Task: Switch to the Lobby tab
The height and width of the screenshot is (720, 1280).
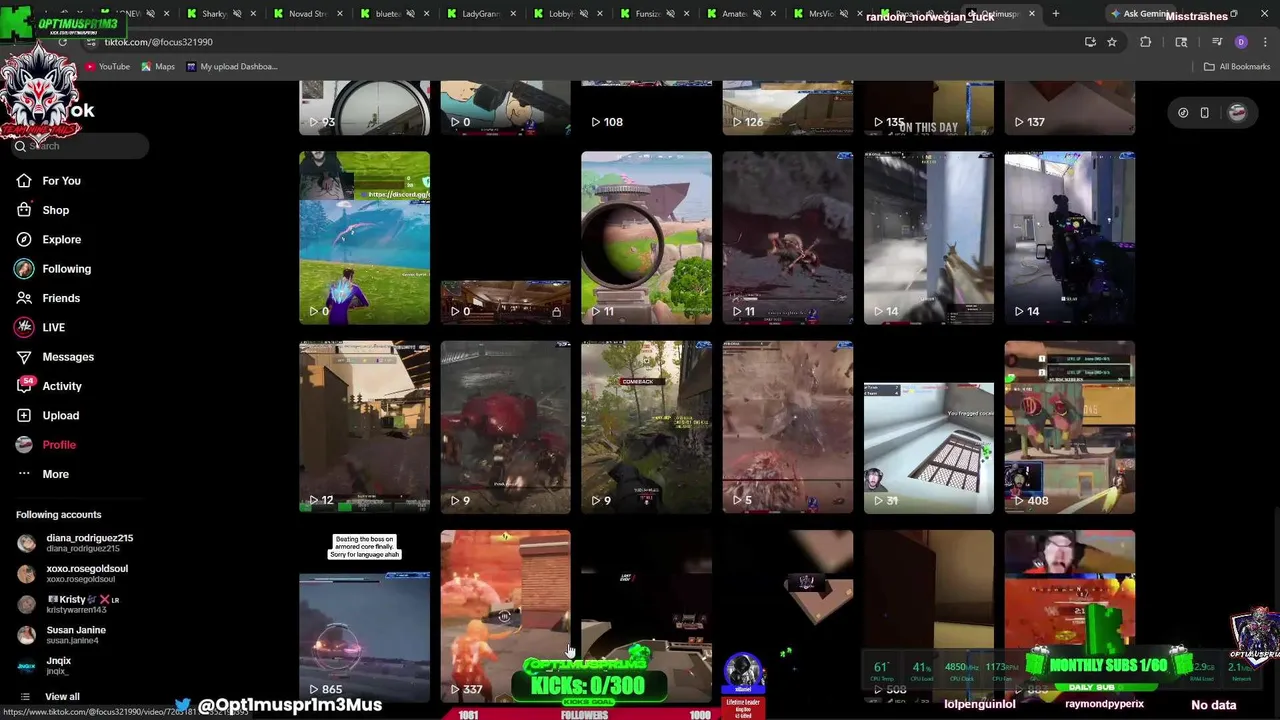Action: tap(560, 14)
